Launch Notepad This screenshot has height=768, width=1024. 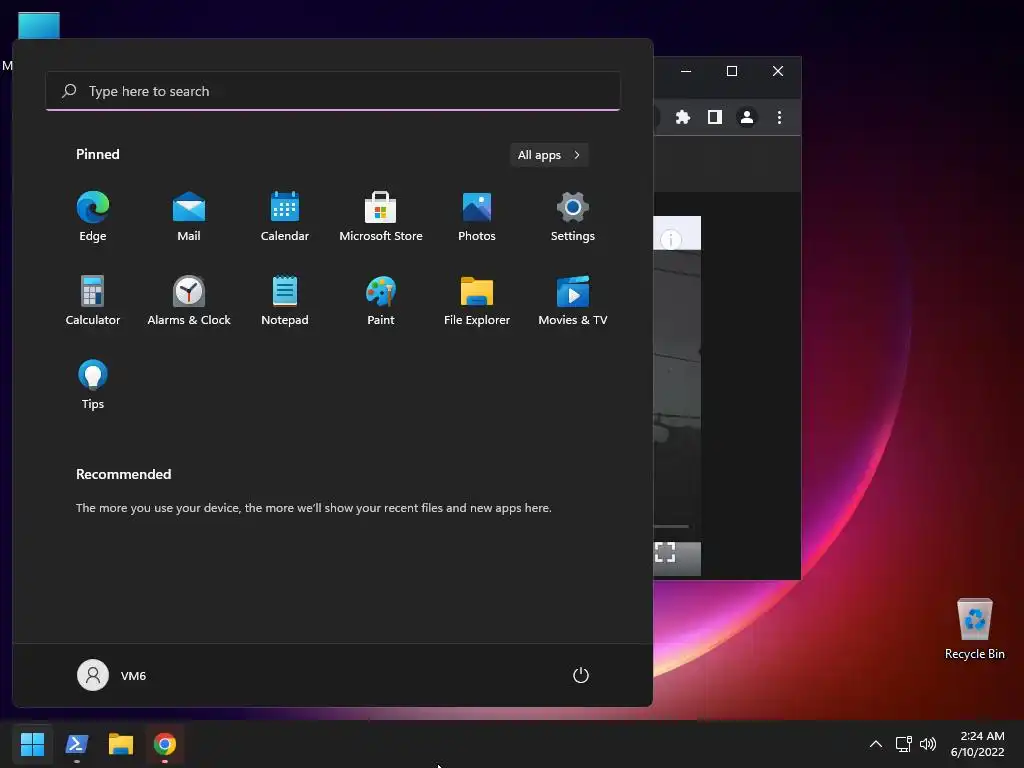[285, 300]
